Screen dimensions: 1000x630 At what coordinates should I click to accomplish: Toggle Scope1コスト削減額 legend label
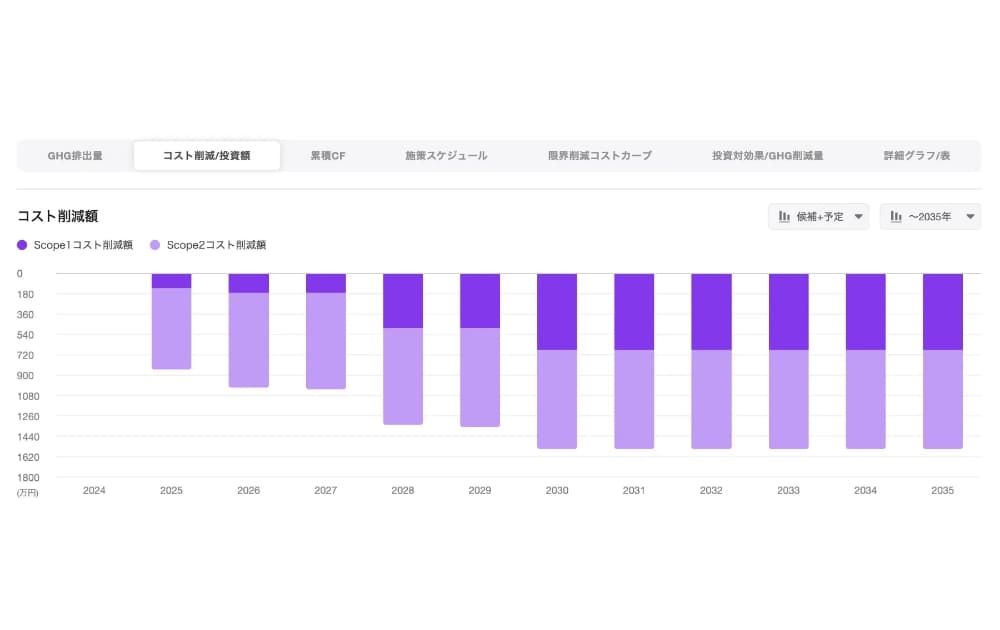pyautogui.click(x=83, y=245)
